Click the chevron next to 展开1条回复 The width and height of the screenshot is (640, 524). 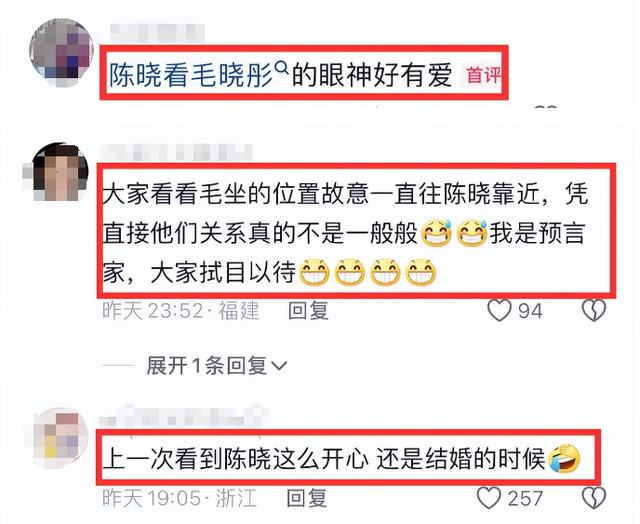pos(279,366)
